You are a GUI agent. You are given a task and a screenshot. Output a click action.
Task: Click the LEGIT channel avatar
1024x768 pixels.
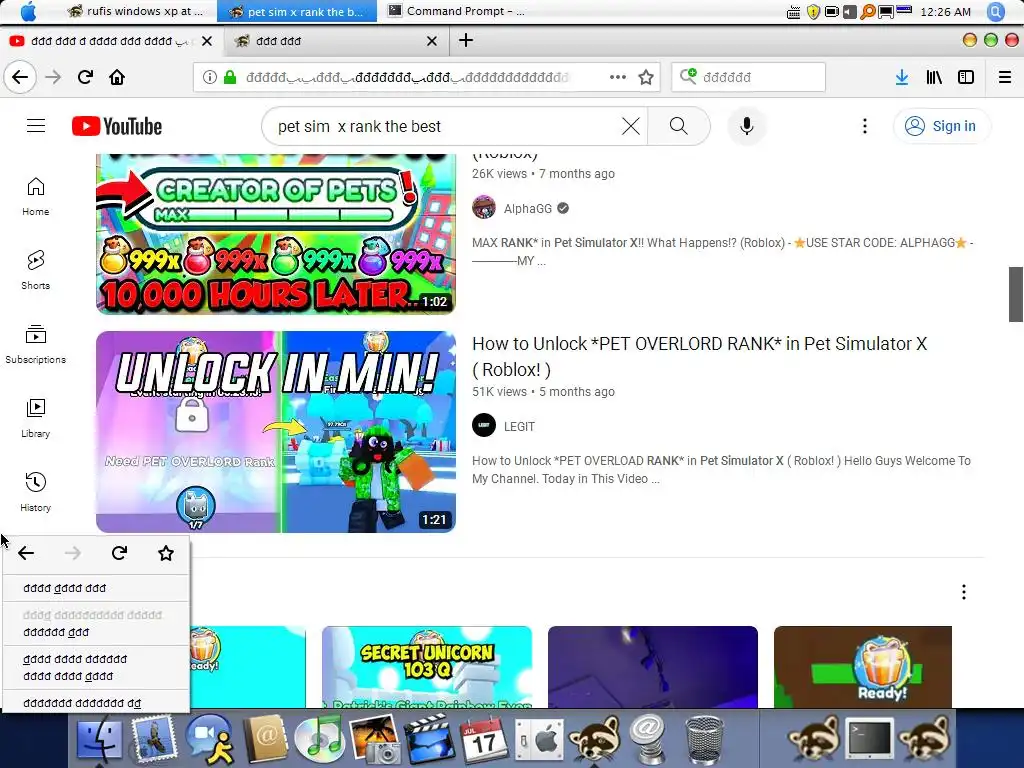click(484, 426)
